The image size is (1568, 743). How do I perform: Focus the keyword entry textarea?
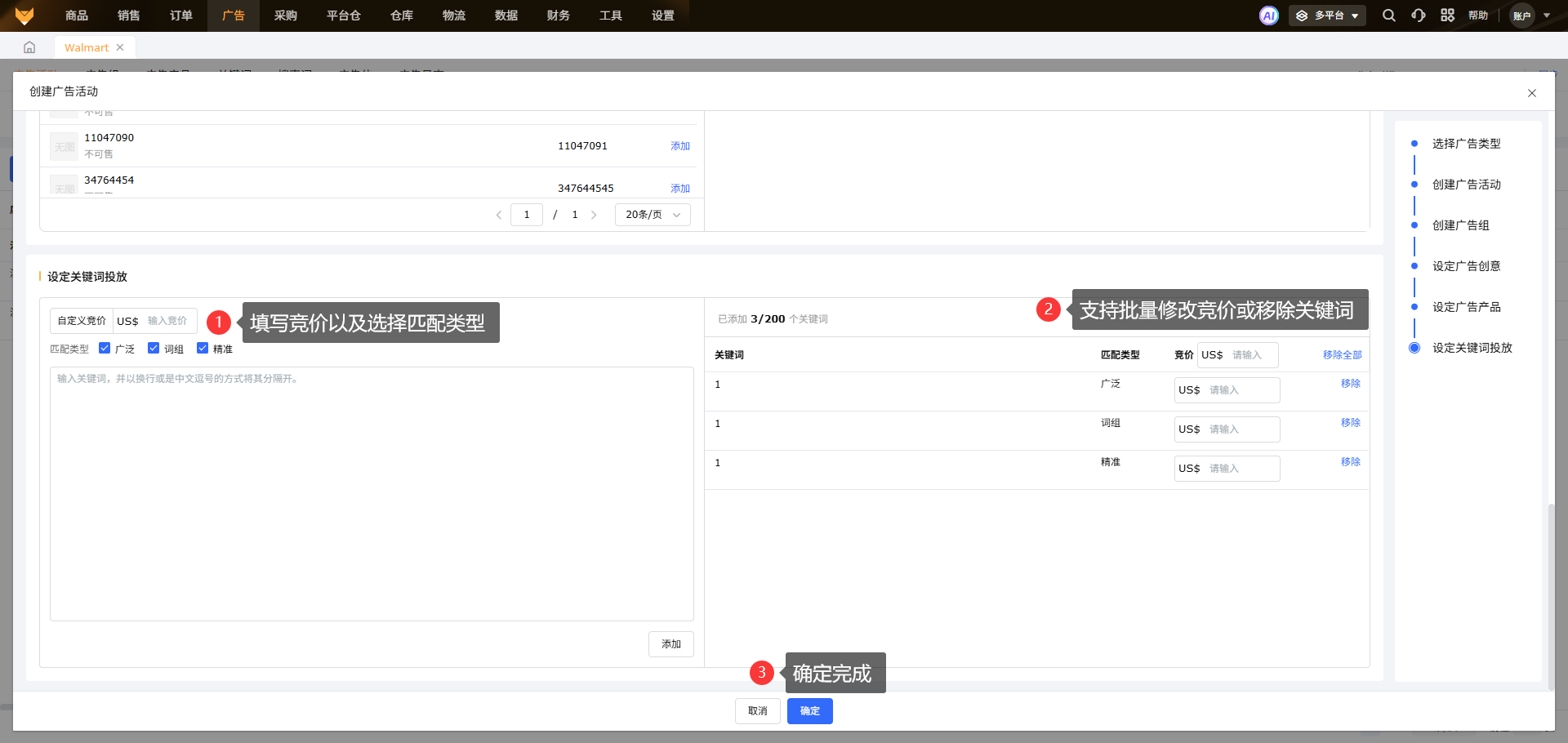pos(372,494)
